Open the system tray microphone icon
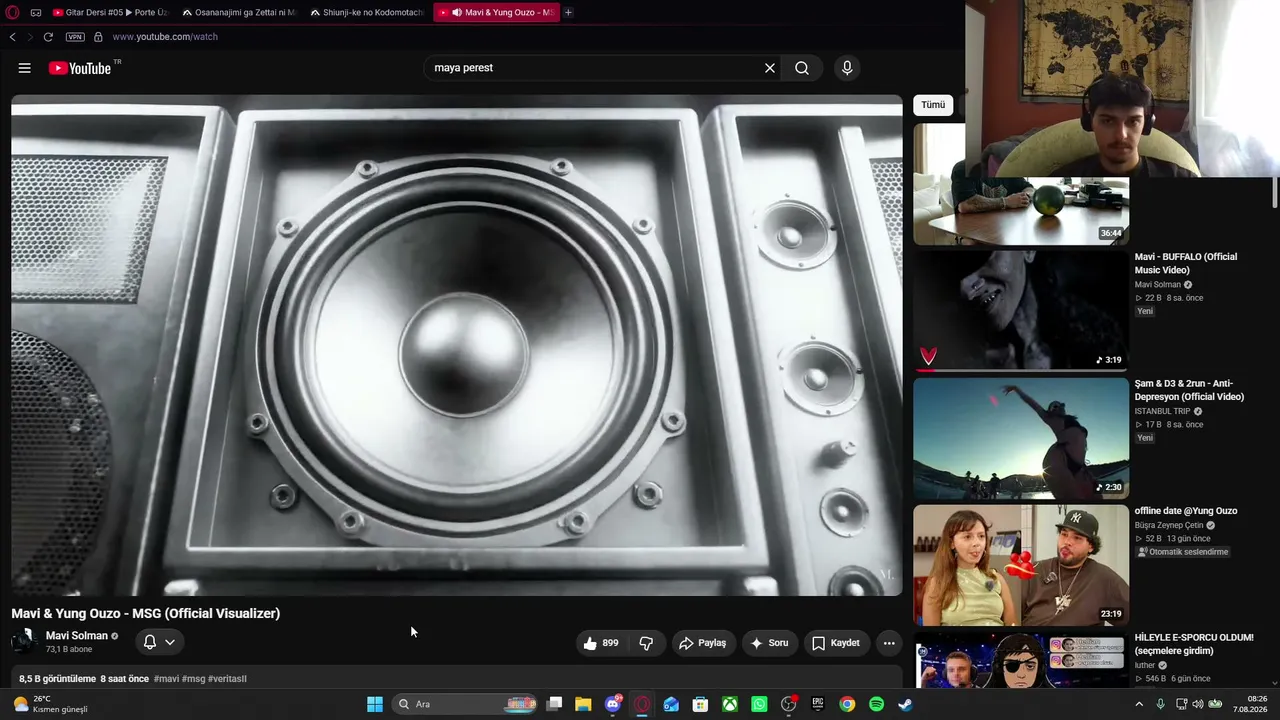Viewport: 1280px width, 720px height. point(1160,704)
